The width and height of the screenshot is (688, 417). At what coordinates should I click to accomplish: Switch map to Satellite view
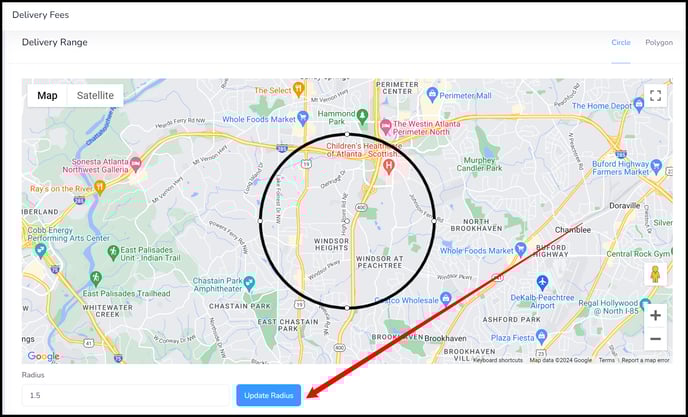95,96
